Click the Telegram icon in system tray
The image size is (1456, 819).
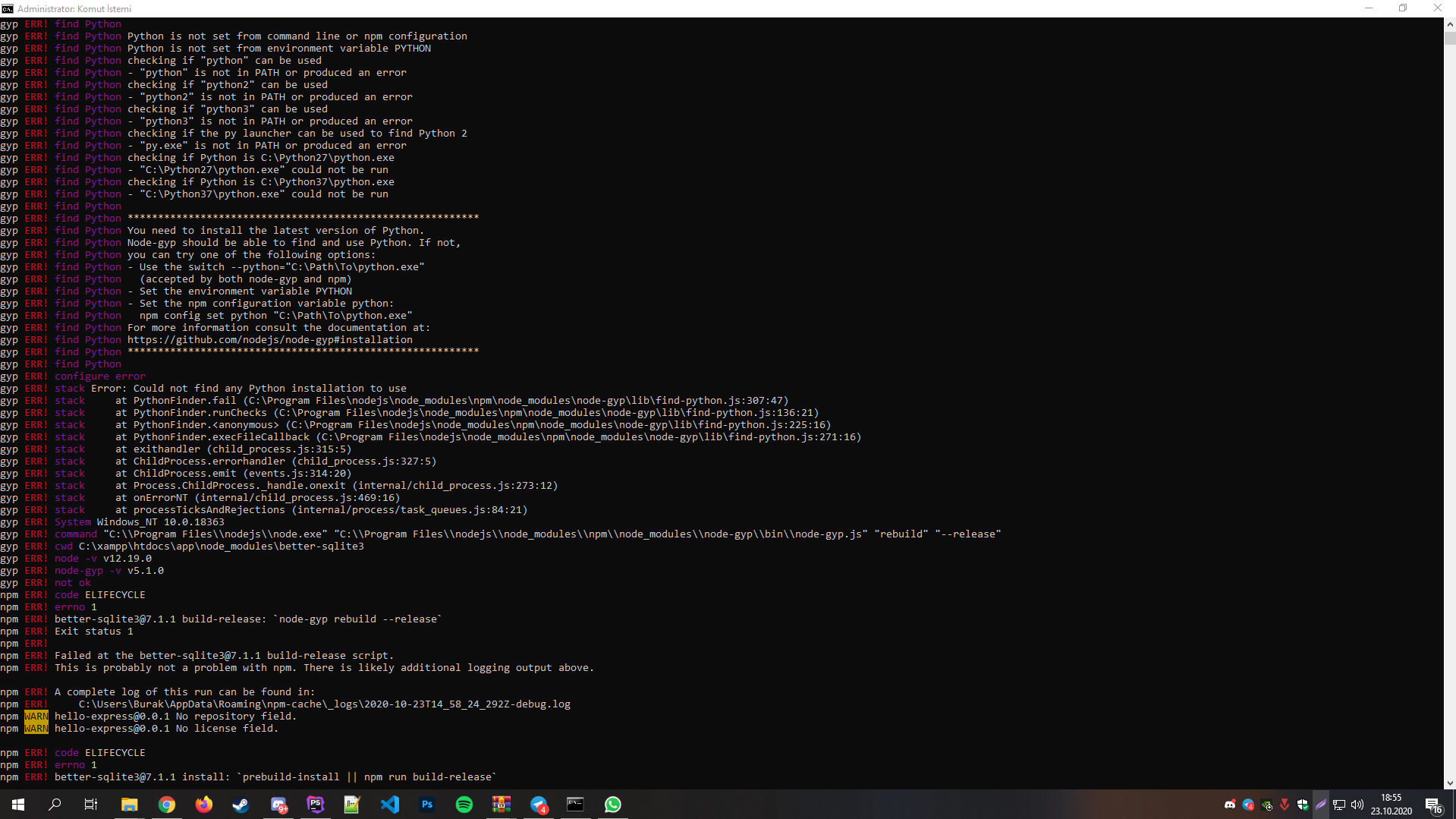1248,805
